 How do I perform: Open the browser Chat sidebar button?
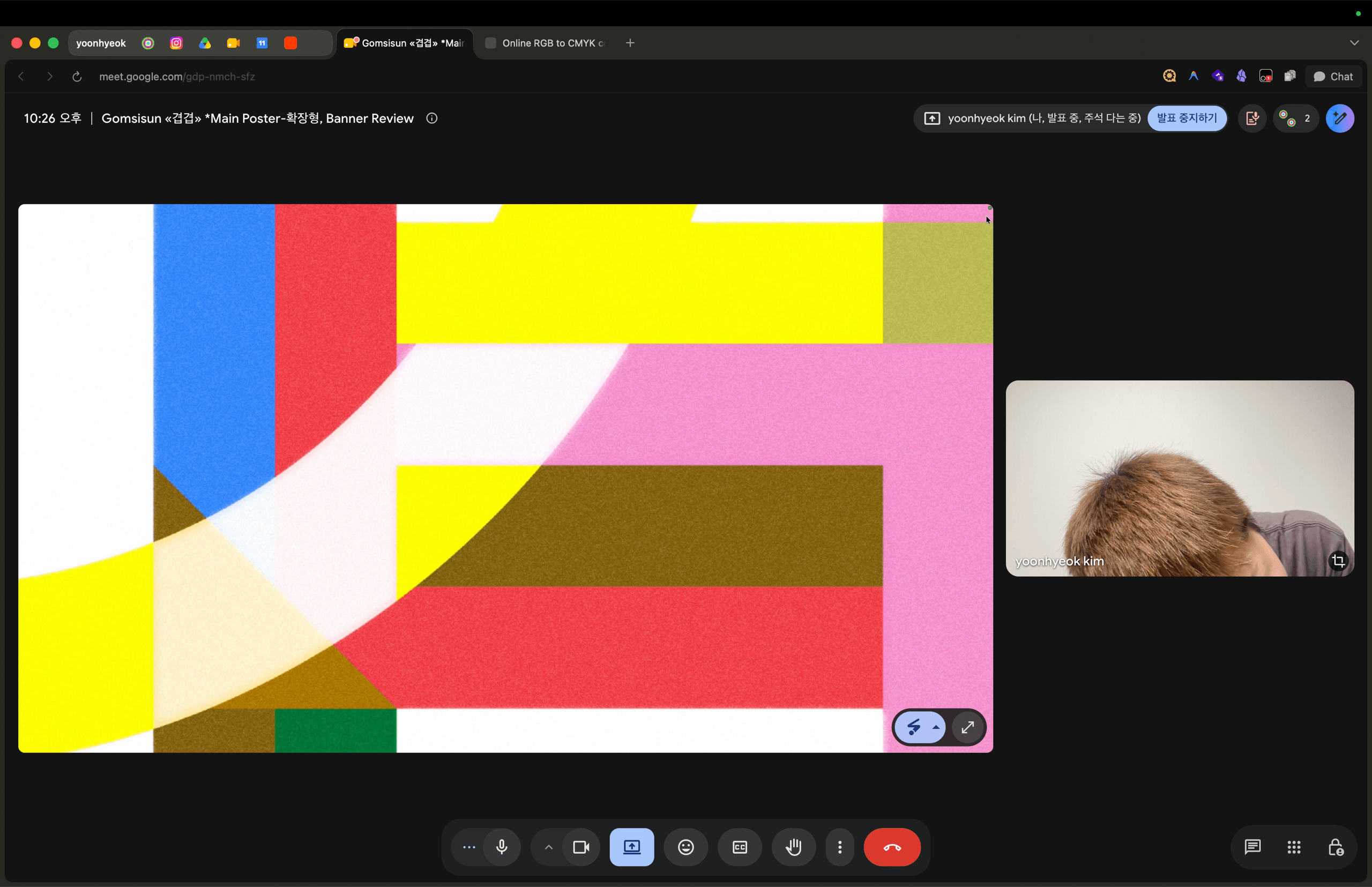(x=1333, y=77)
